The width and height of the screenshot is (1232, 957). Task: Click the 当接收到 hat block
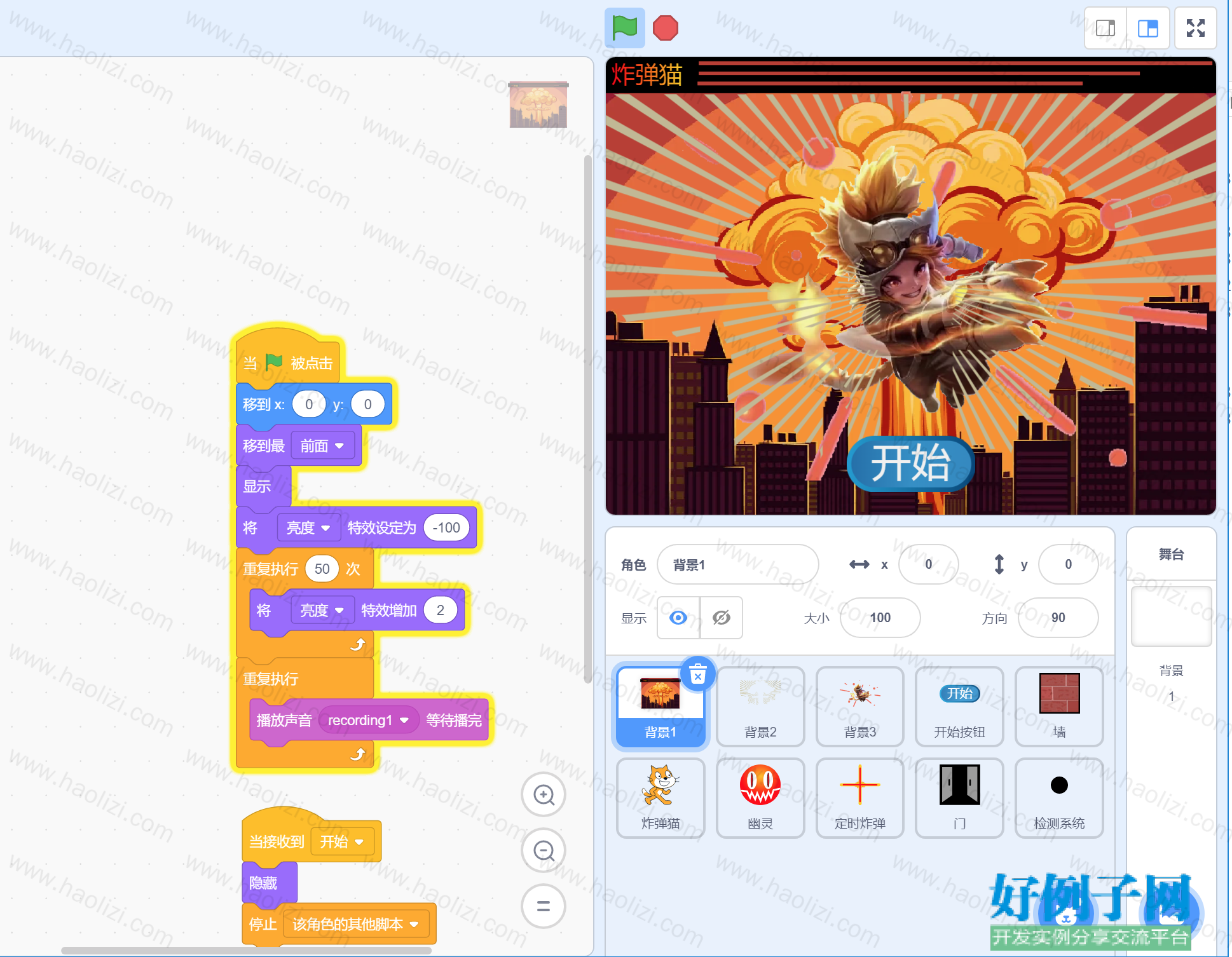click(277, 840)
